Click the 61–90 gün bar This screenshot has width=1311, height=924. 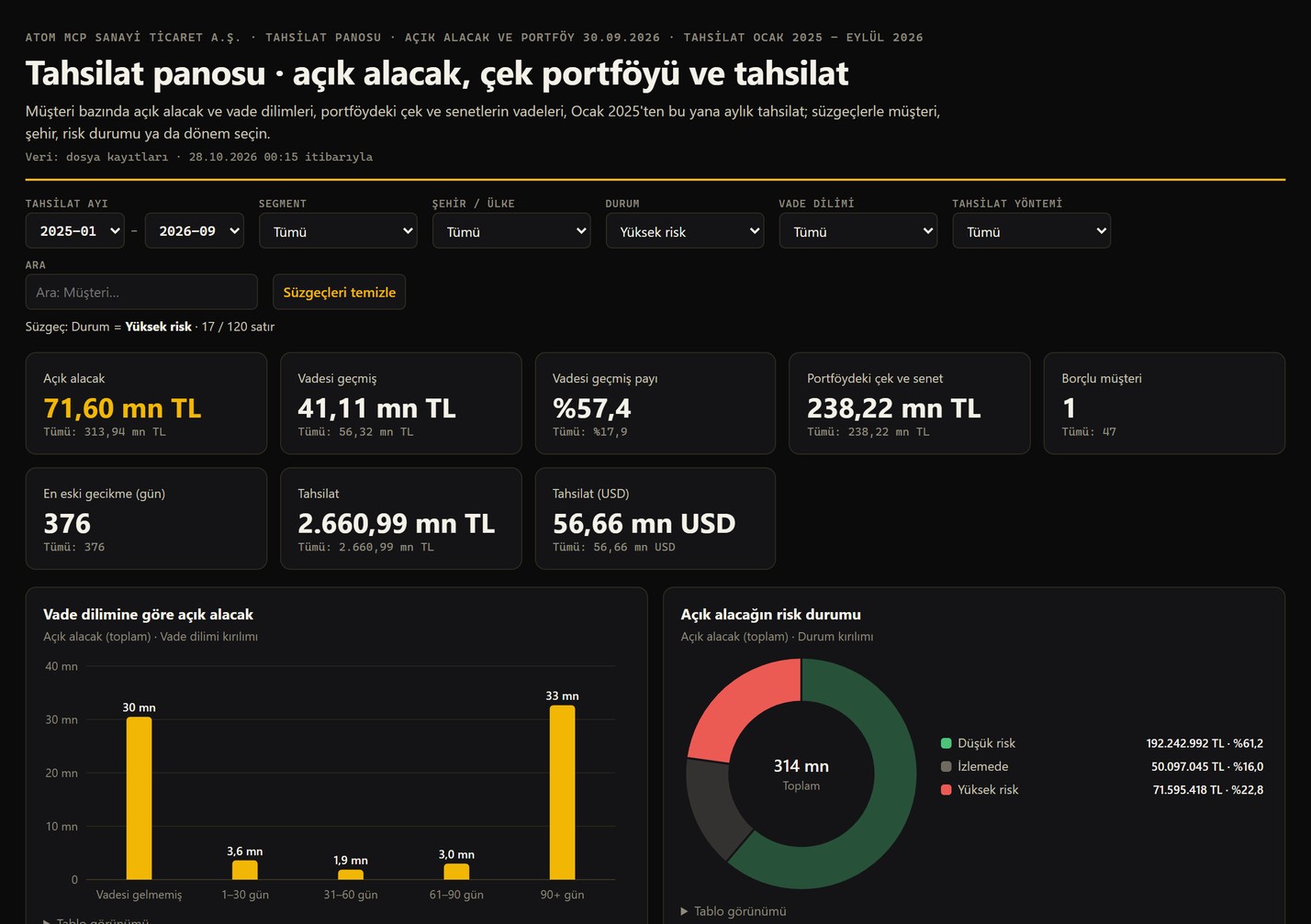click(x=456, y=872)
